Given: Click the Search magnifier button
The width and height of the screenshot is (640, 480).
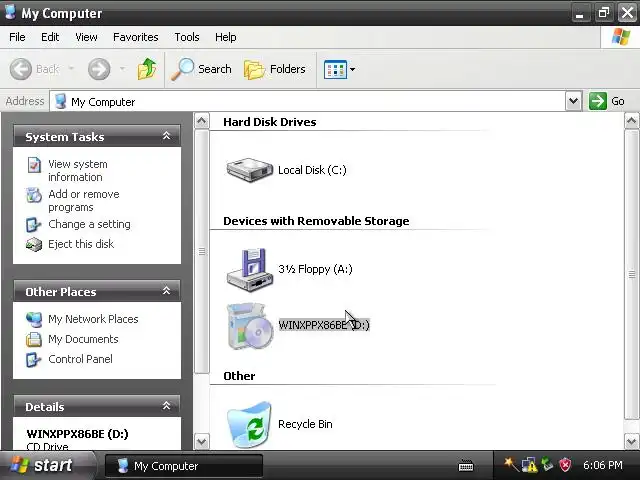Looking at the screenshot, I should tap(202, 69).
